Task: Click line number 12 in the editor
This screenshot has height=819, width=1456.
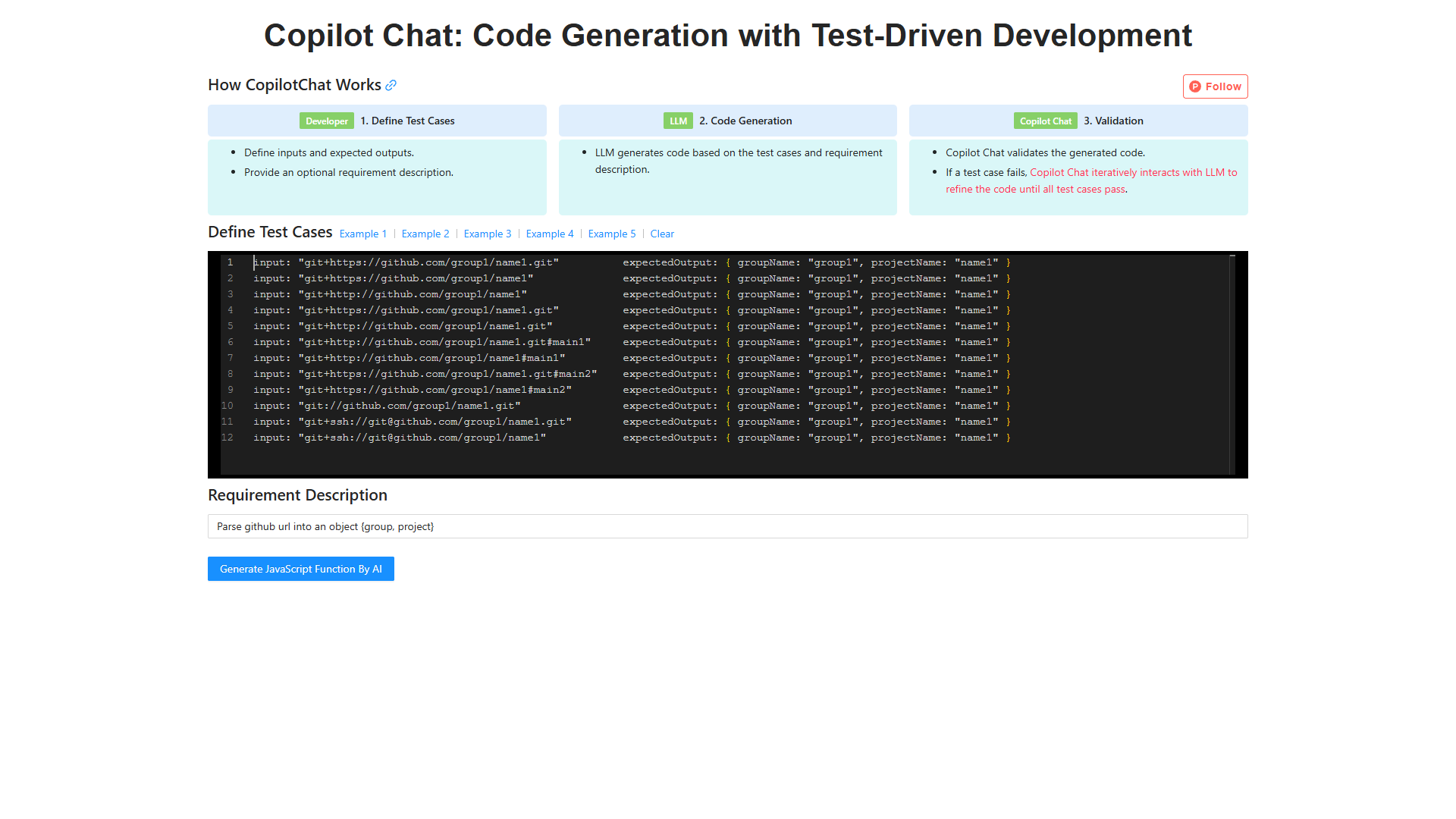Action: tap(227, 438)
